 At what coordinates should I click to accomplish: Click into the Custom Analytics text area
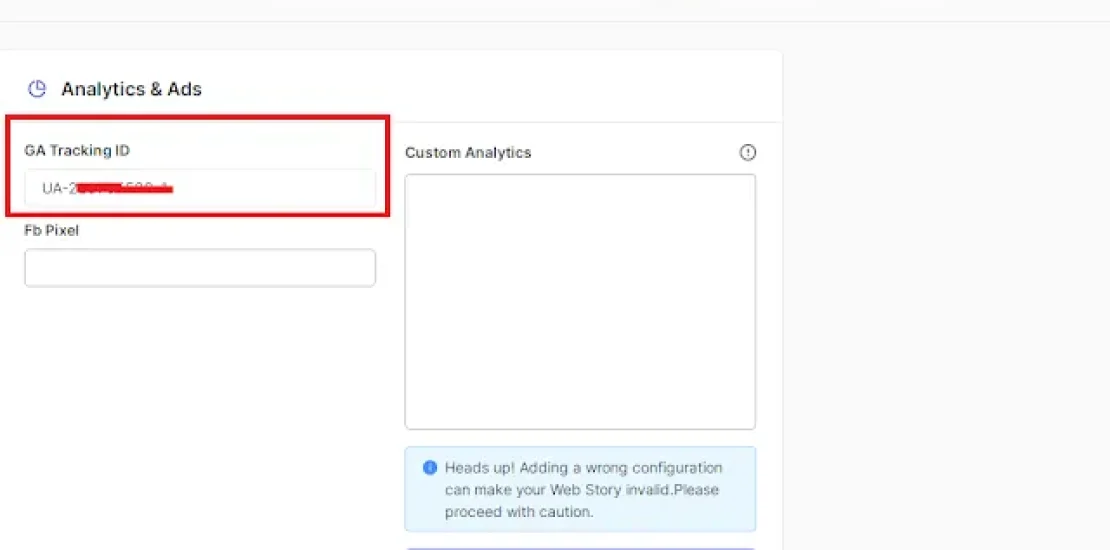tap(580, 300)
